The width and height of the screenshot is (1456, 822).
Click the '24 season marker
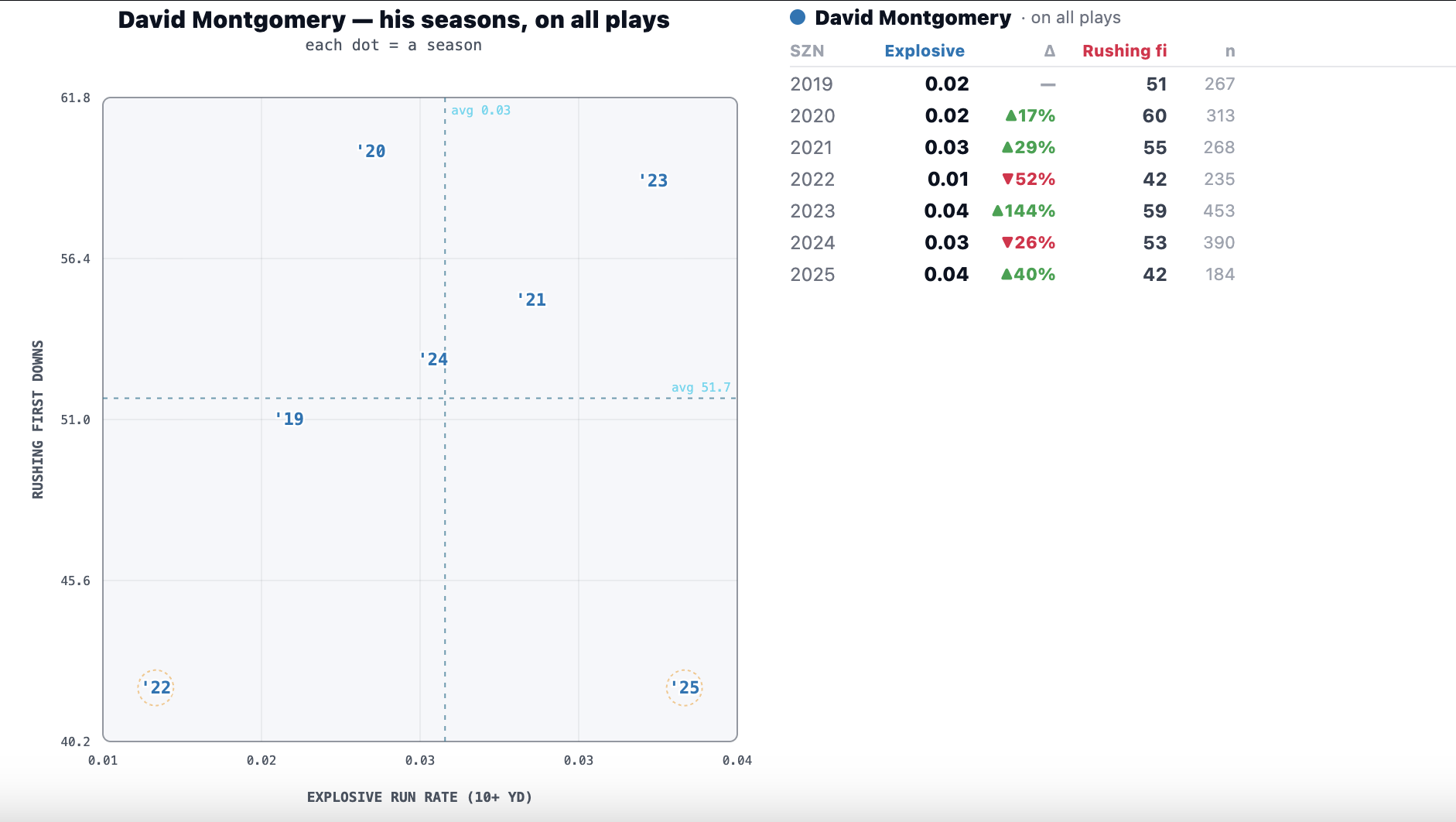(433, 359)
